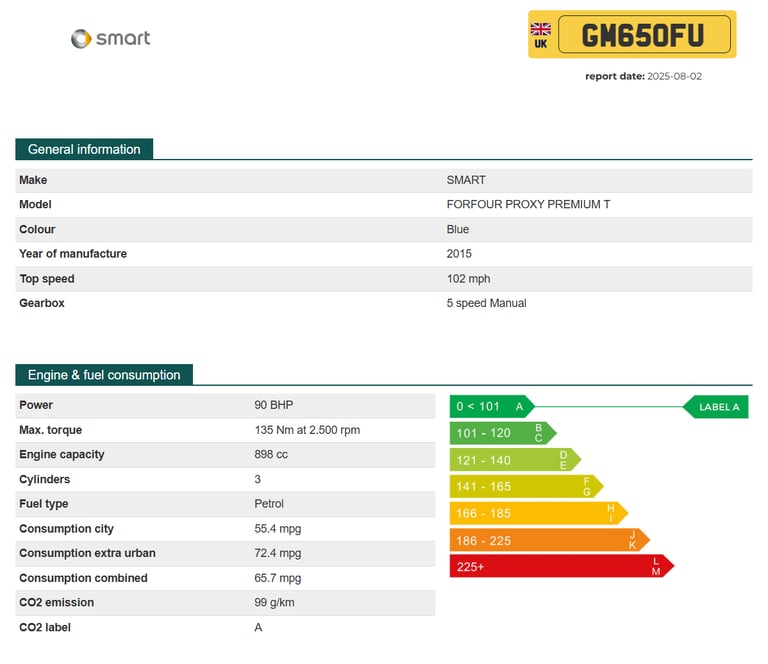Screen dimensions: 768x664
Task: Click the Model row label
Action: (35, 205)
